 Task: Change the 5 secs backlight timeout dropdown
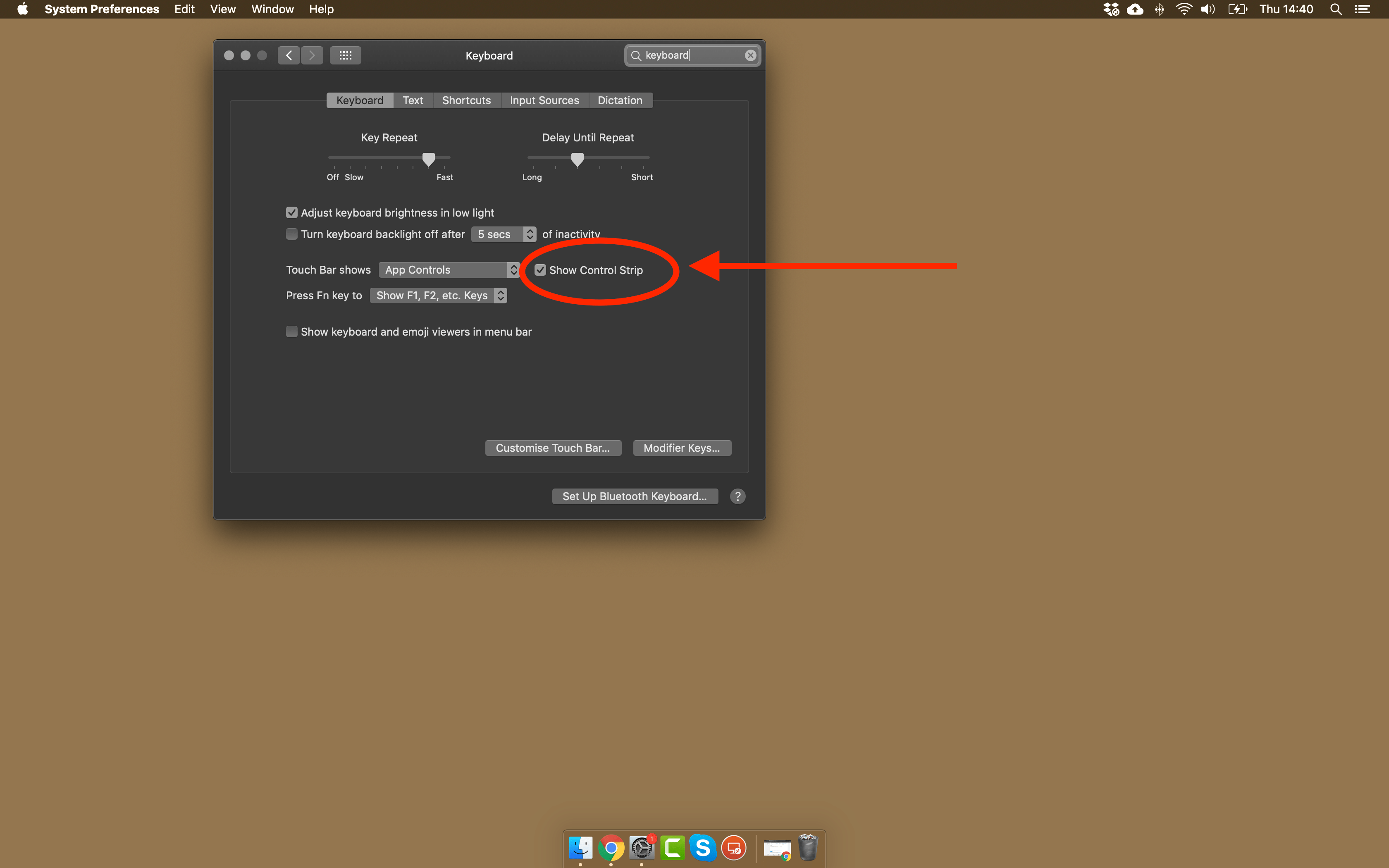[x=503, y=234]
